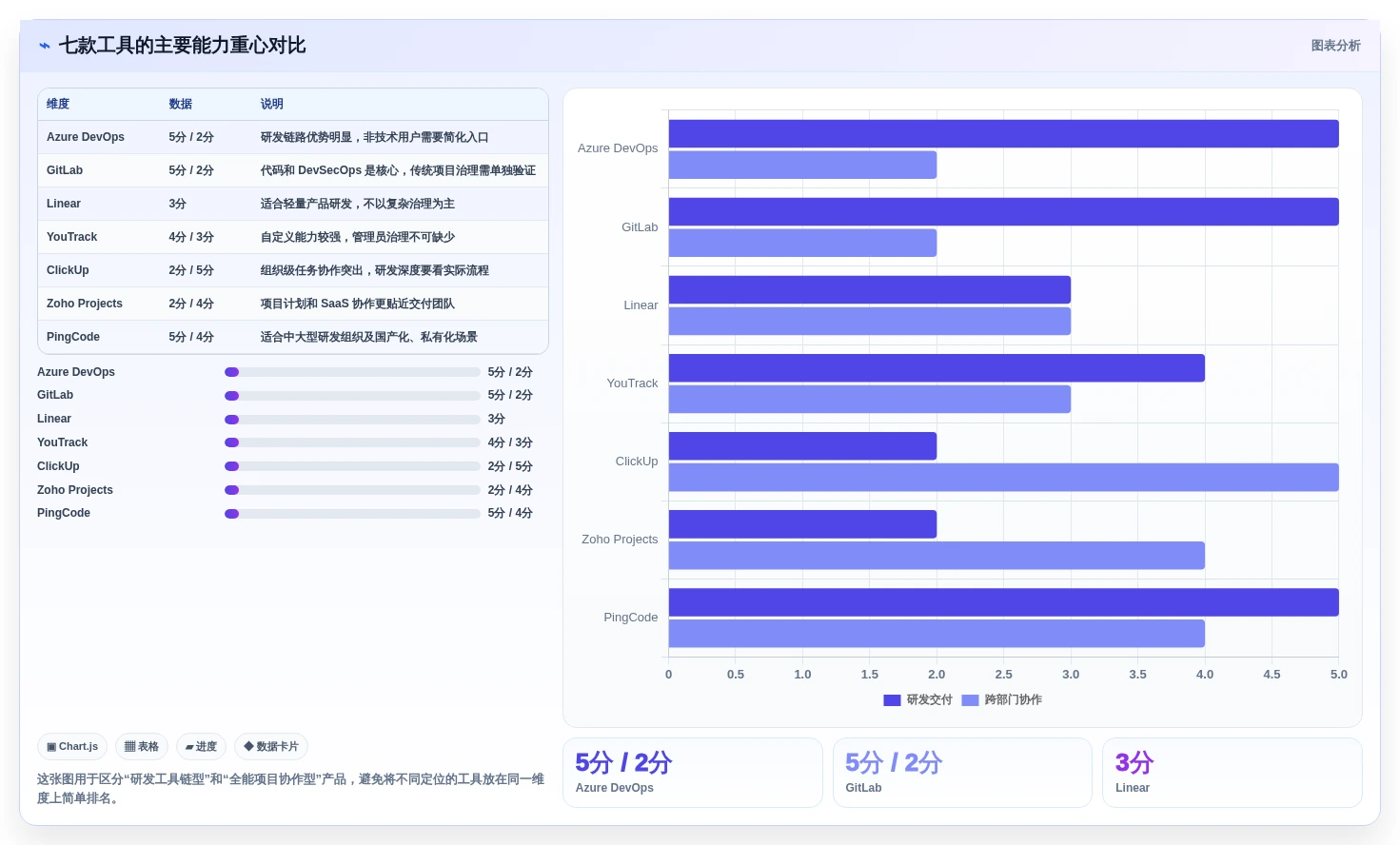Open the Linear 3分 data card
The image size is (1400, 845).
pyautogui.click(x=1232, y=773)
